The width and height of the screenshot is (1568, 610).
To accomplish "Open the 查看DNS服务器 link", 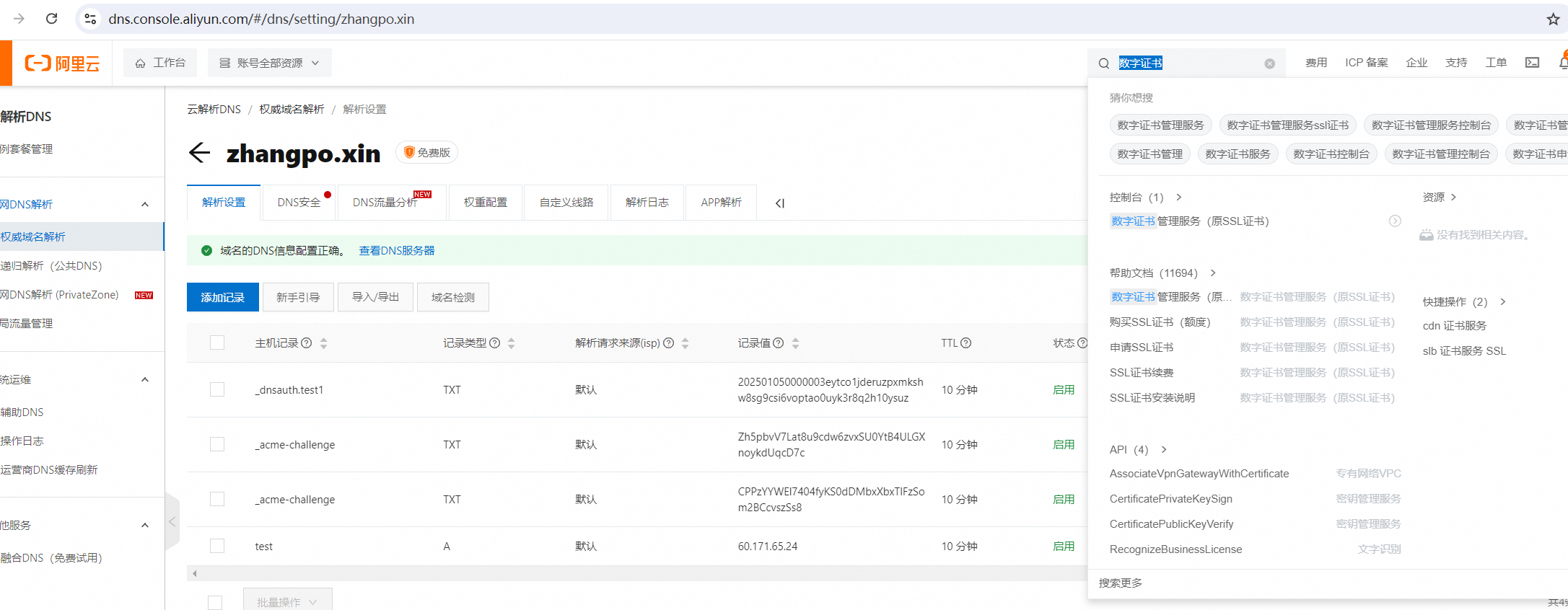I will click(x=397, y=251).
